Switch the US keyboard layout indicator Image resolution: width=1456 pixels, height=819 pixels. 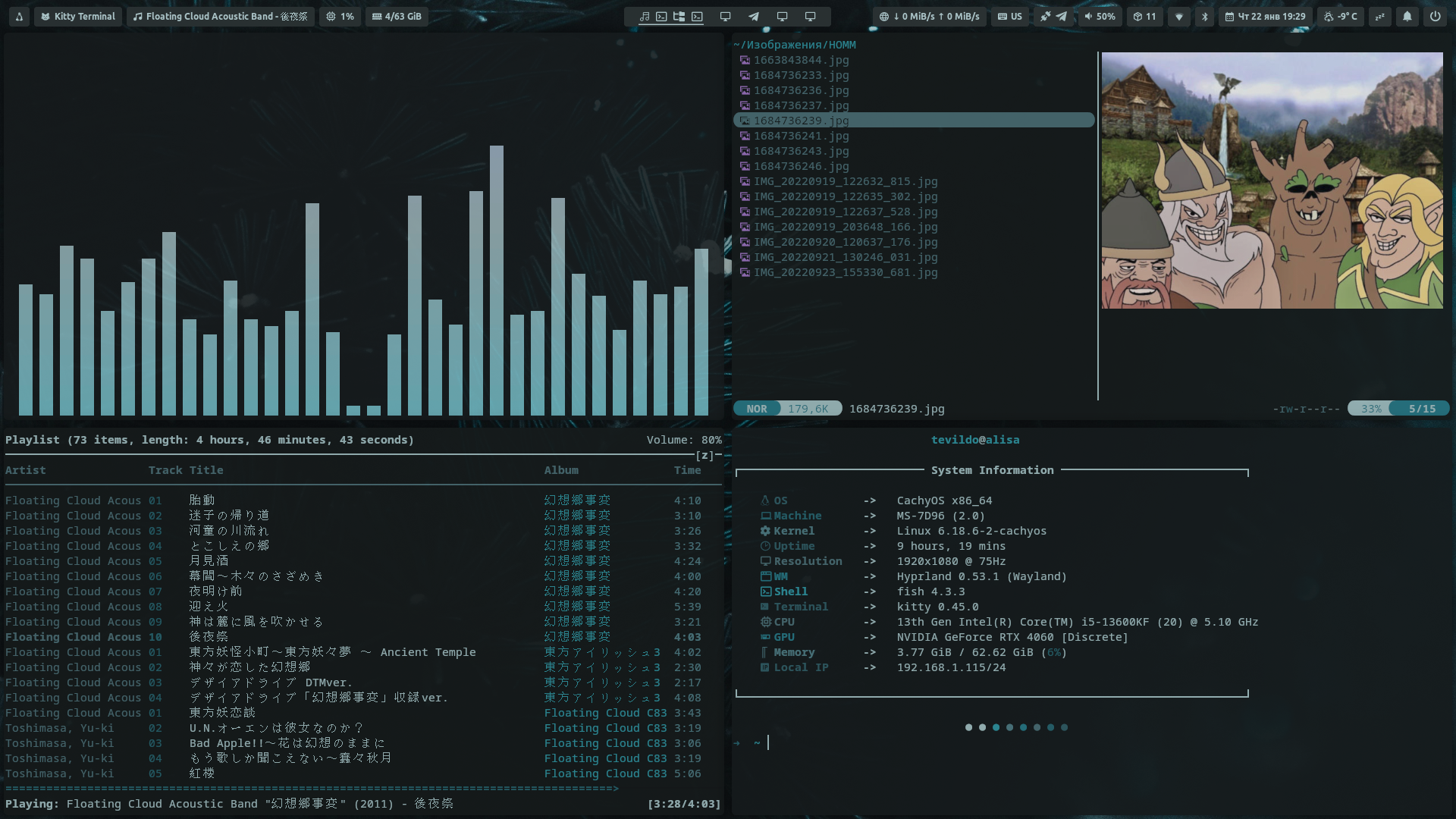[x=1009, y=17]
